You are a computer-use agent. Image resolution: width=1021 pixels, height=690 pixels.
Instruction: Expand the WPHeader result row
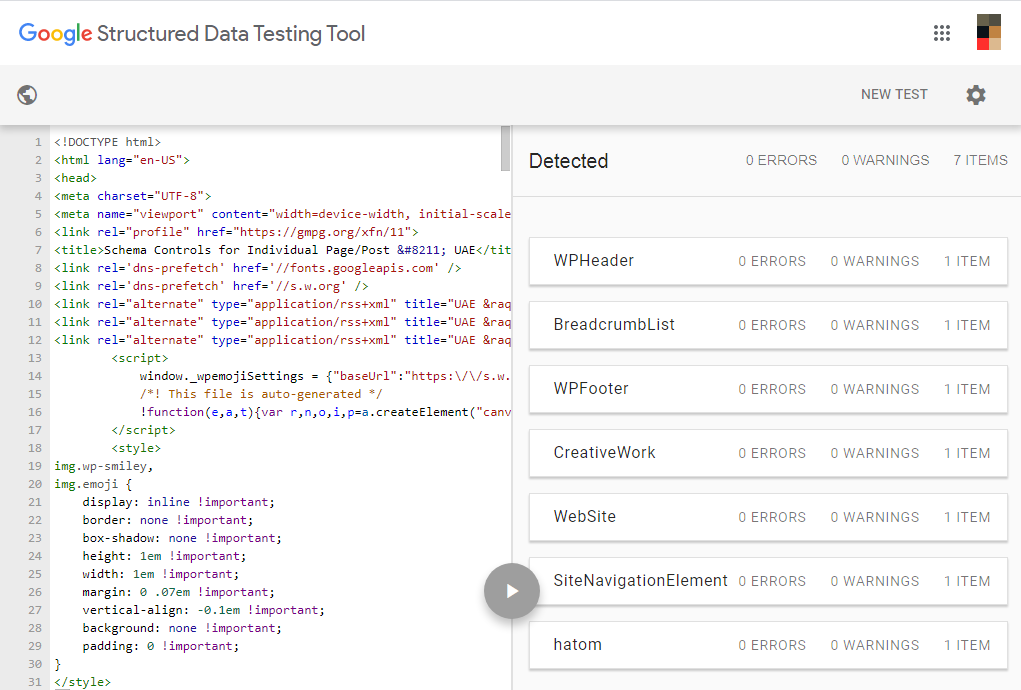pos(767,261)
